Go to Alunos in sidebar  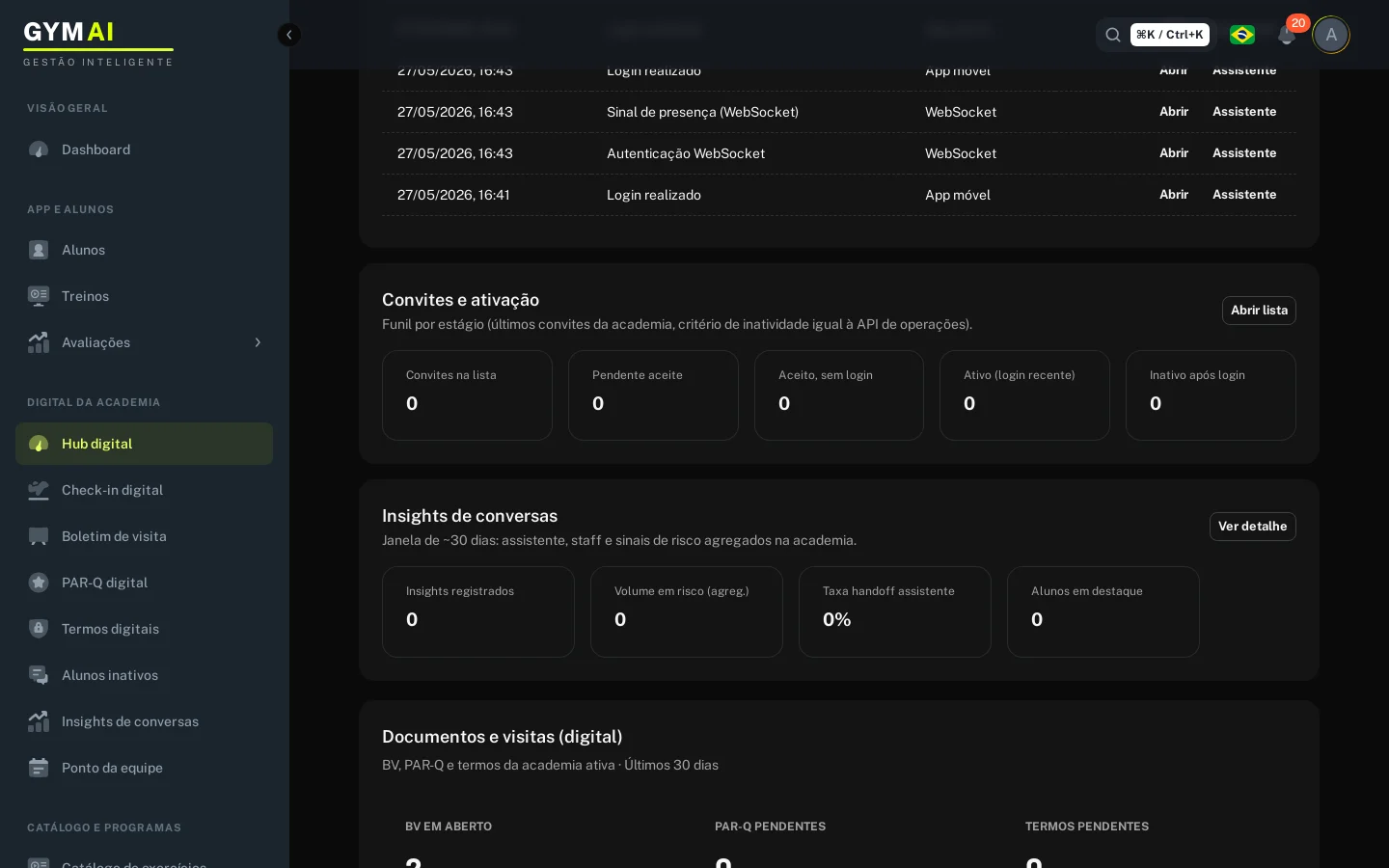(x=145, y=250)
